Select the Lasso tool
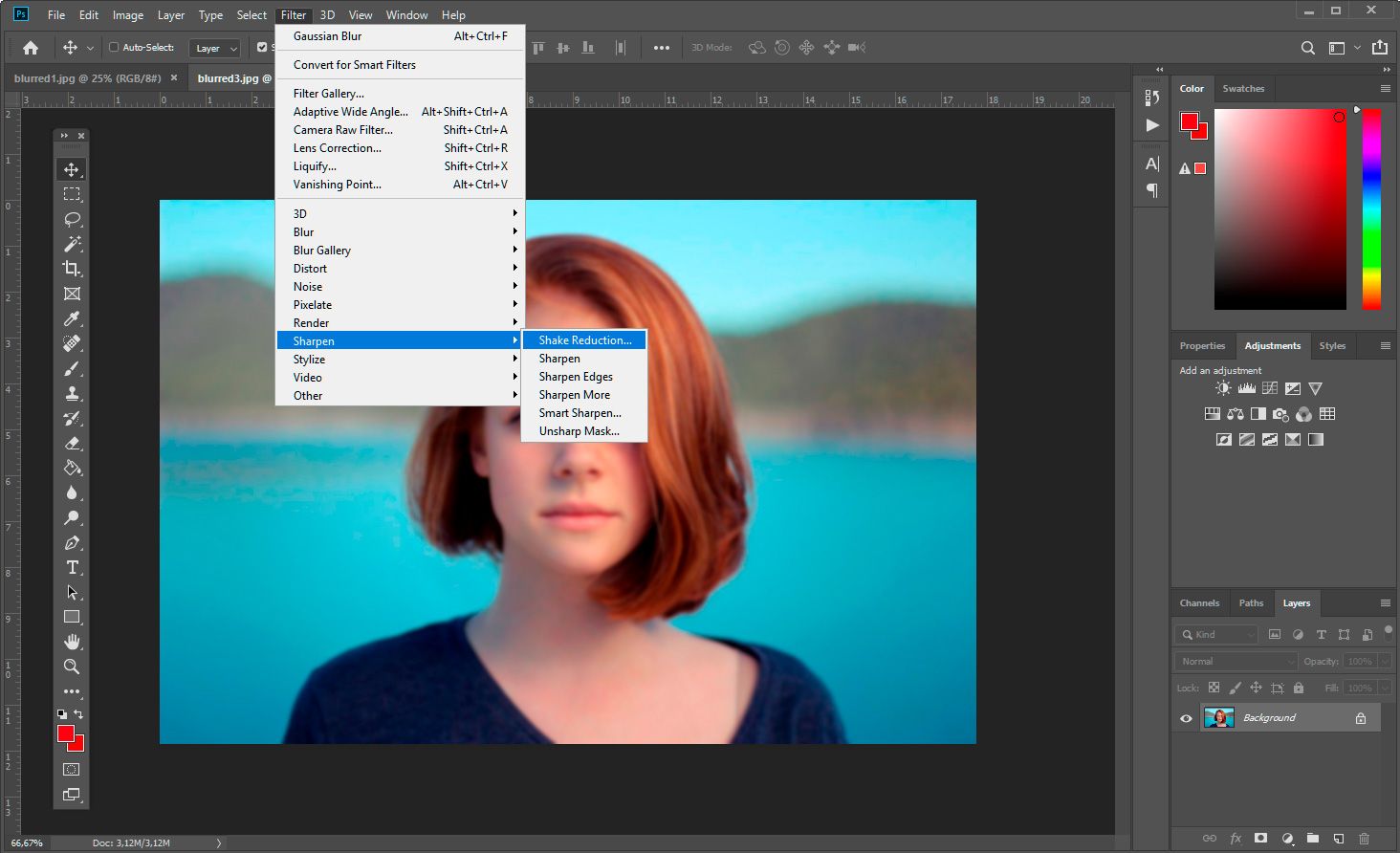The width and height of the screenshot is (1400, 853). [71, 219]
